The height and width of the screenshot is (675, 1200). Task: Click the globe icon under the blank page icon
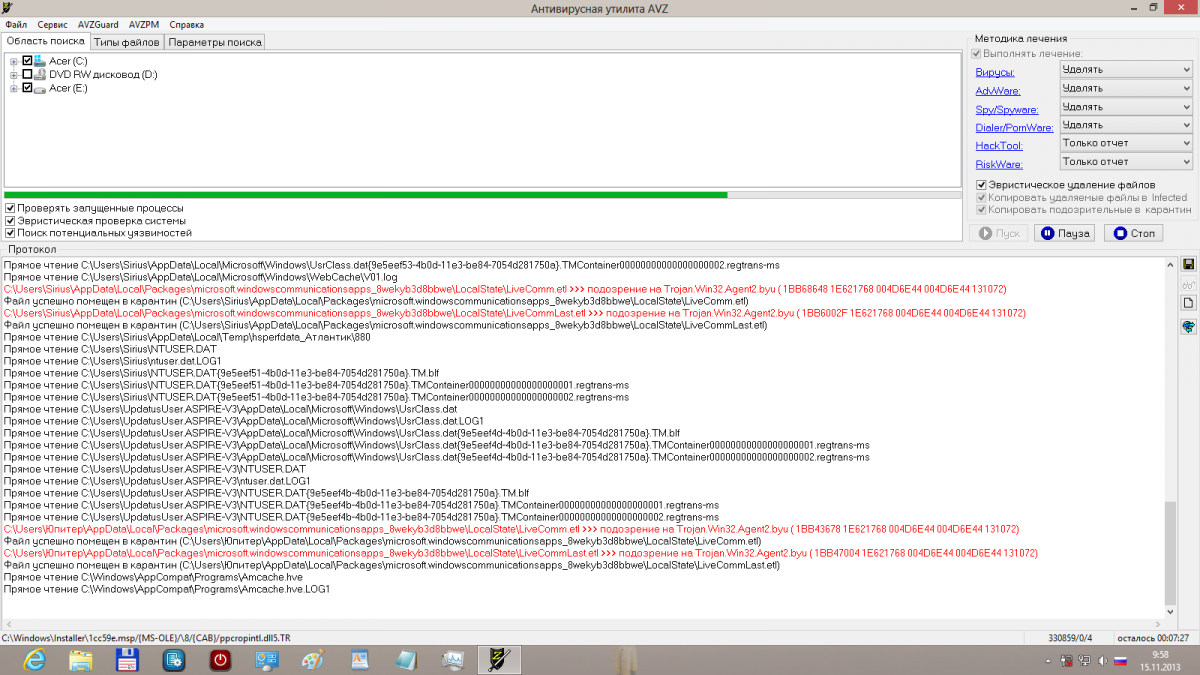(x=1189, y=326)
